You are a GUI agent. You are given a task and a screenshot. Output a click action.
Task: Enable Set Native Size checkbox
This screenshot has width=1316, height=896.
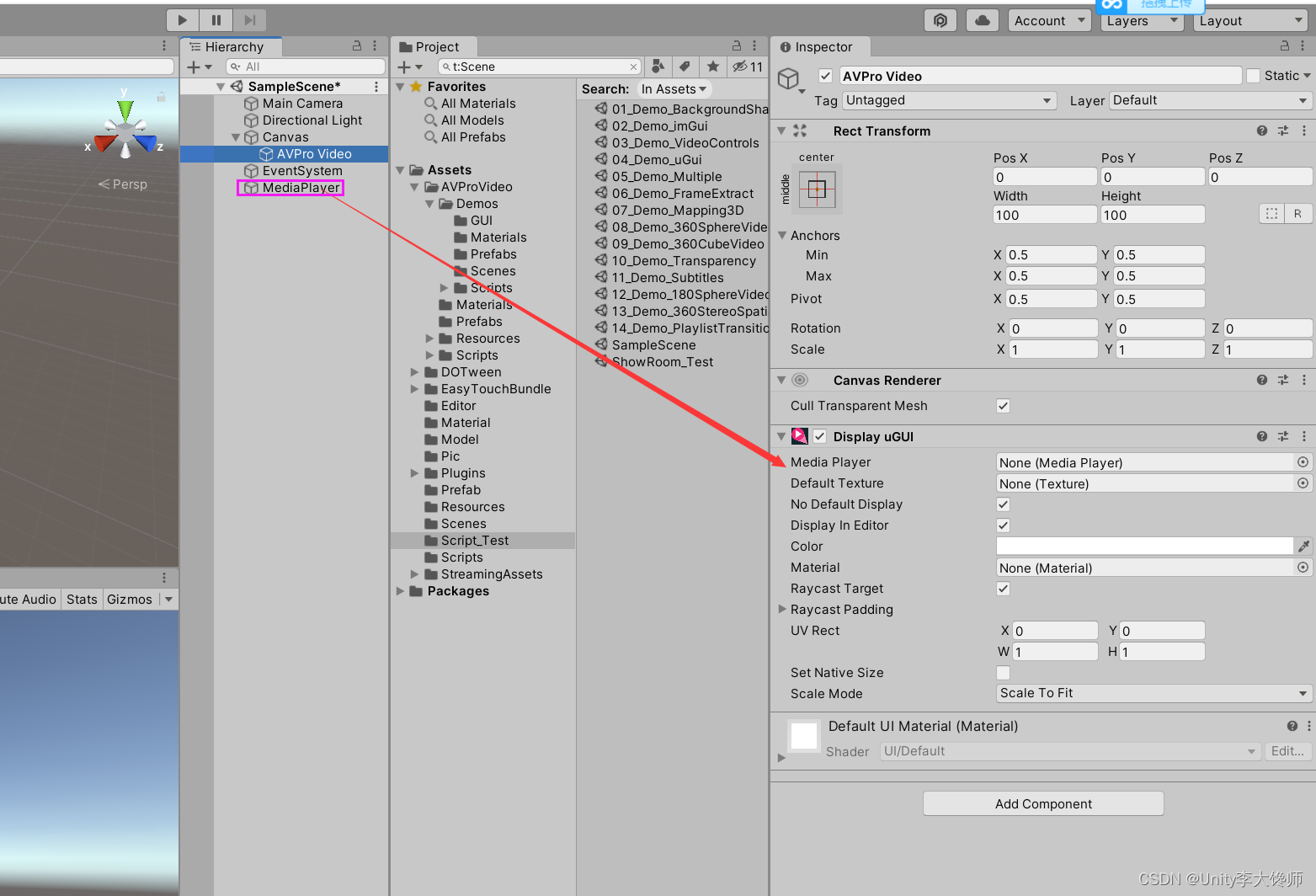pyautogui.click(x=1003, y=673)
